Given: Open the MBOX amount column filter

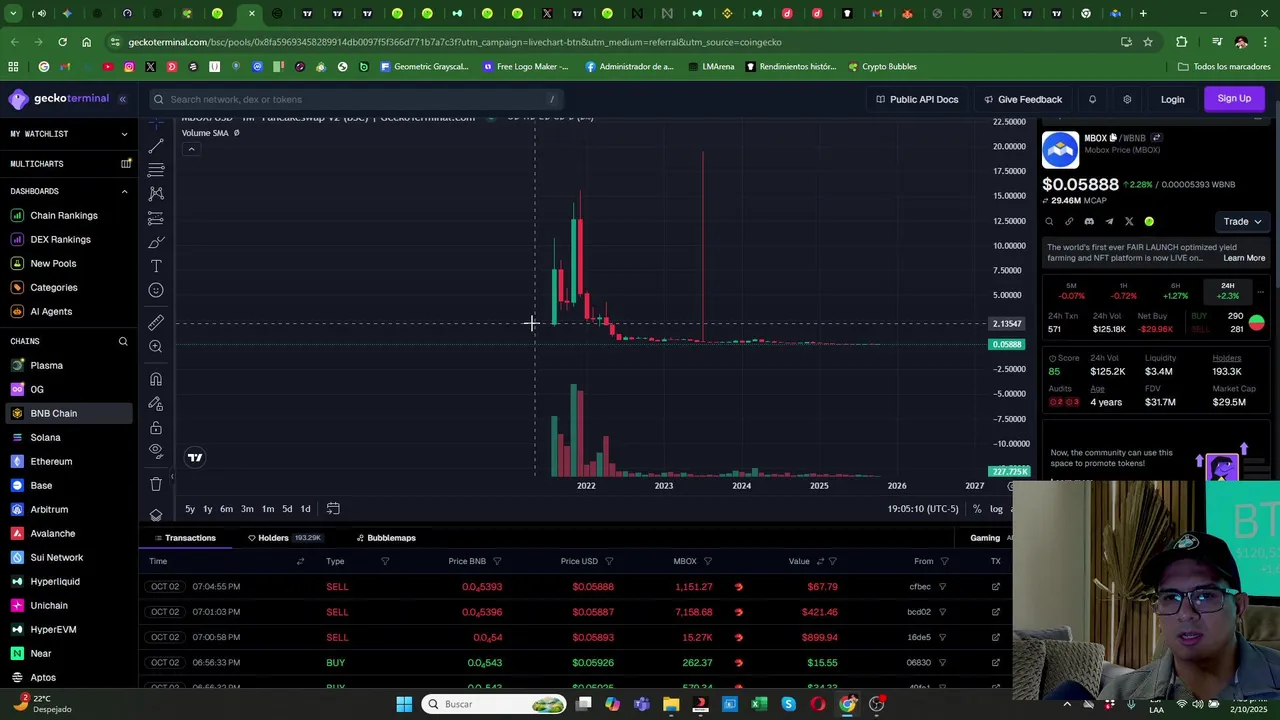Looking at the screenshot, I should (x=707, y=562).
